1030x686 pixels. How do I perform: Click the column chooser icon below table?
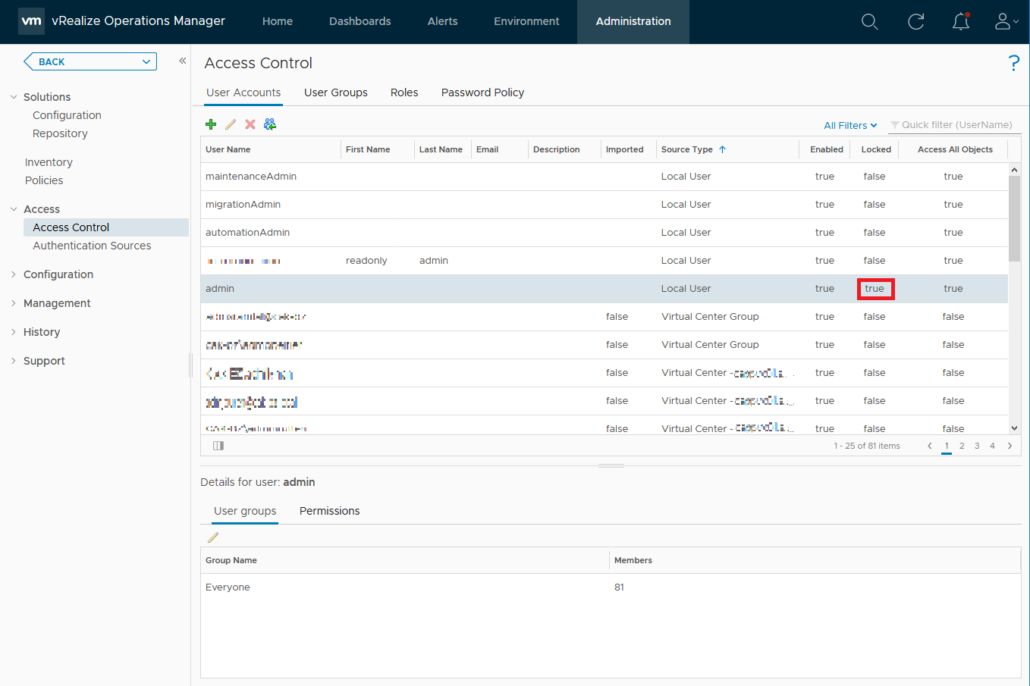(x=218, y=446)
